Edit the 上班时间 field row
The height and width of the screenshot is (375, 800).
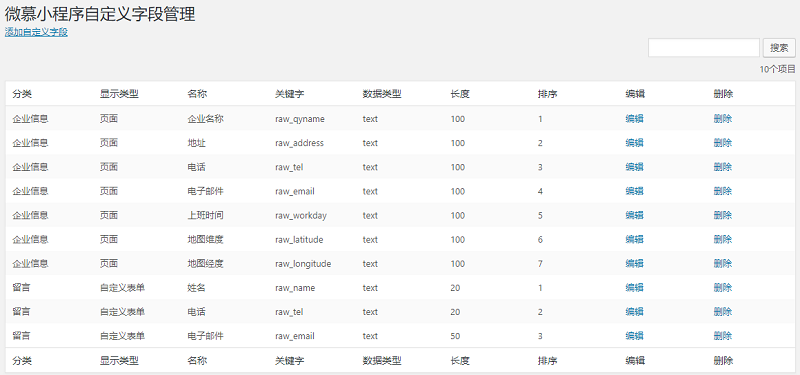click(634, 215)
